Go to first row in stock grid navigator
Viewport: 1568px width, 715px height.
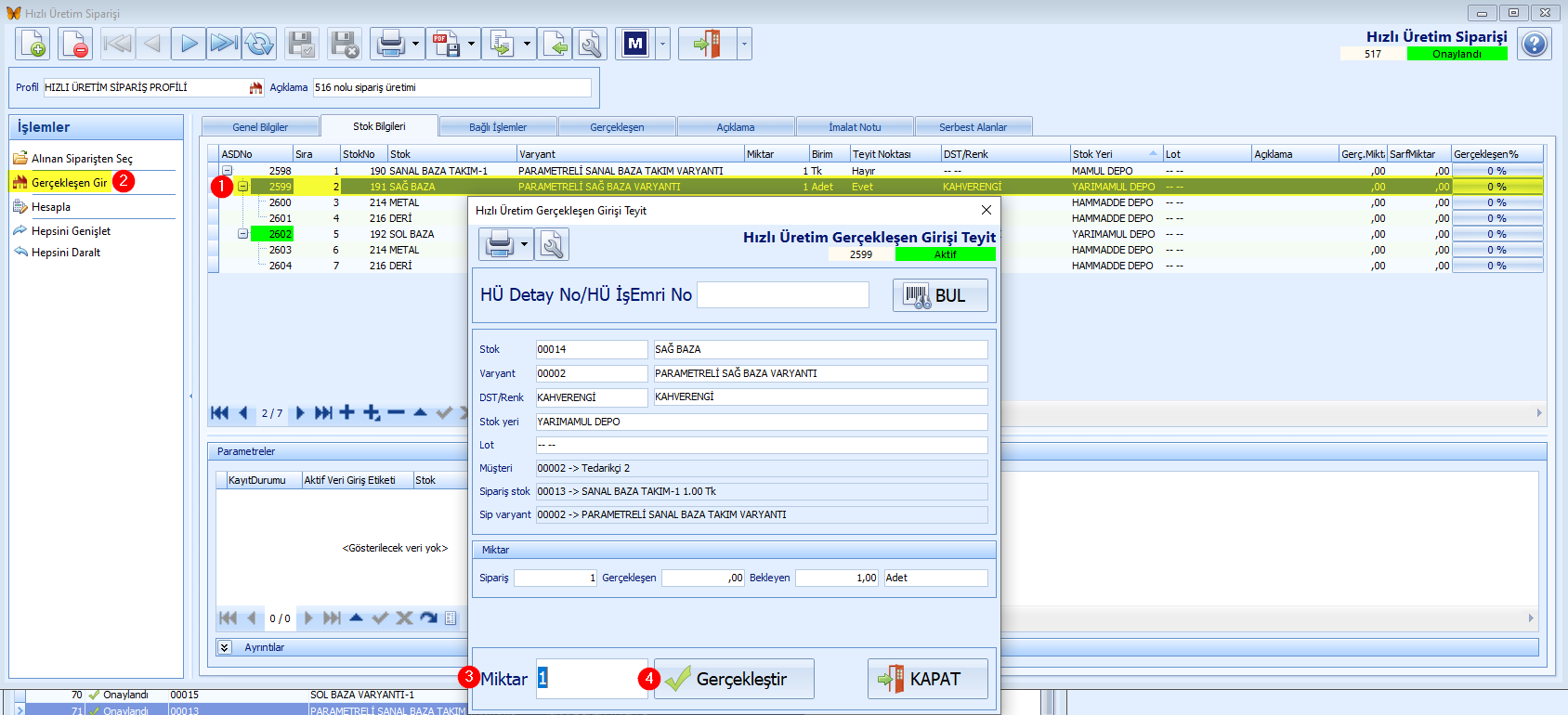click(220, 413)
